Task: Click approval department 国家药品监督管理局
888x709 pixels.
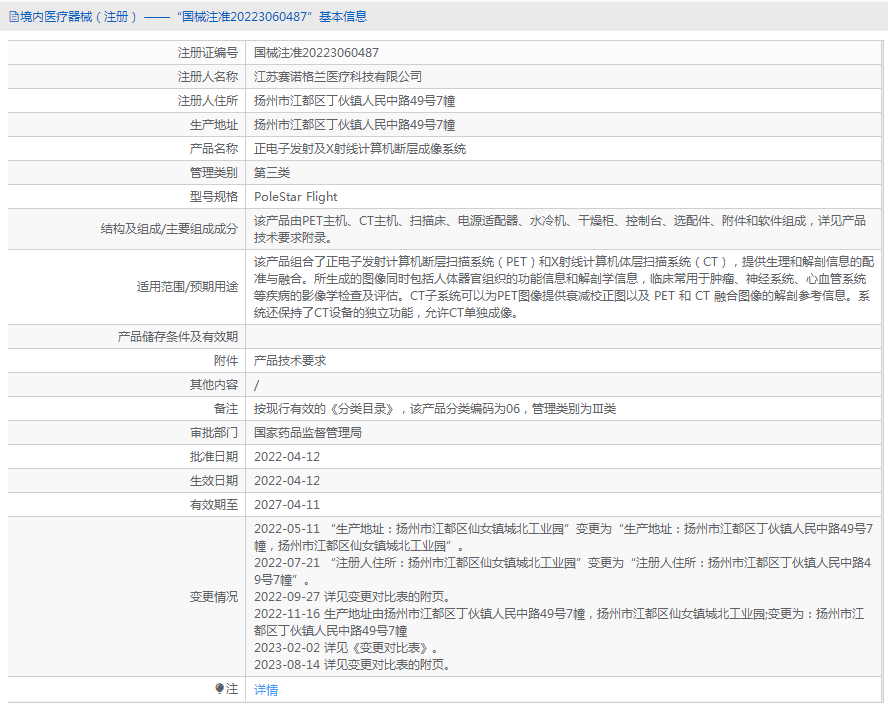Action: tap(308, 433)
